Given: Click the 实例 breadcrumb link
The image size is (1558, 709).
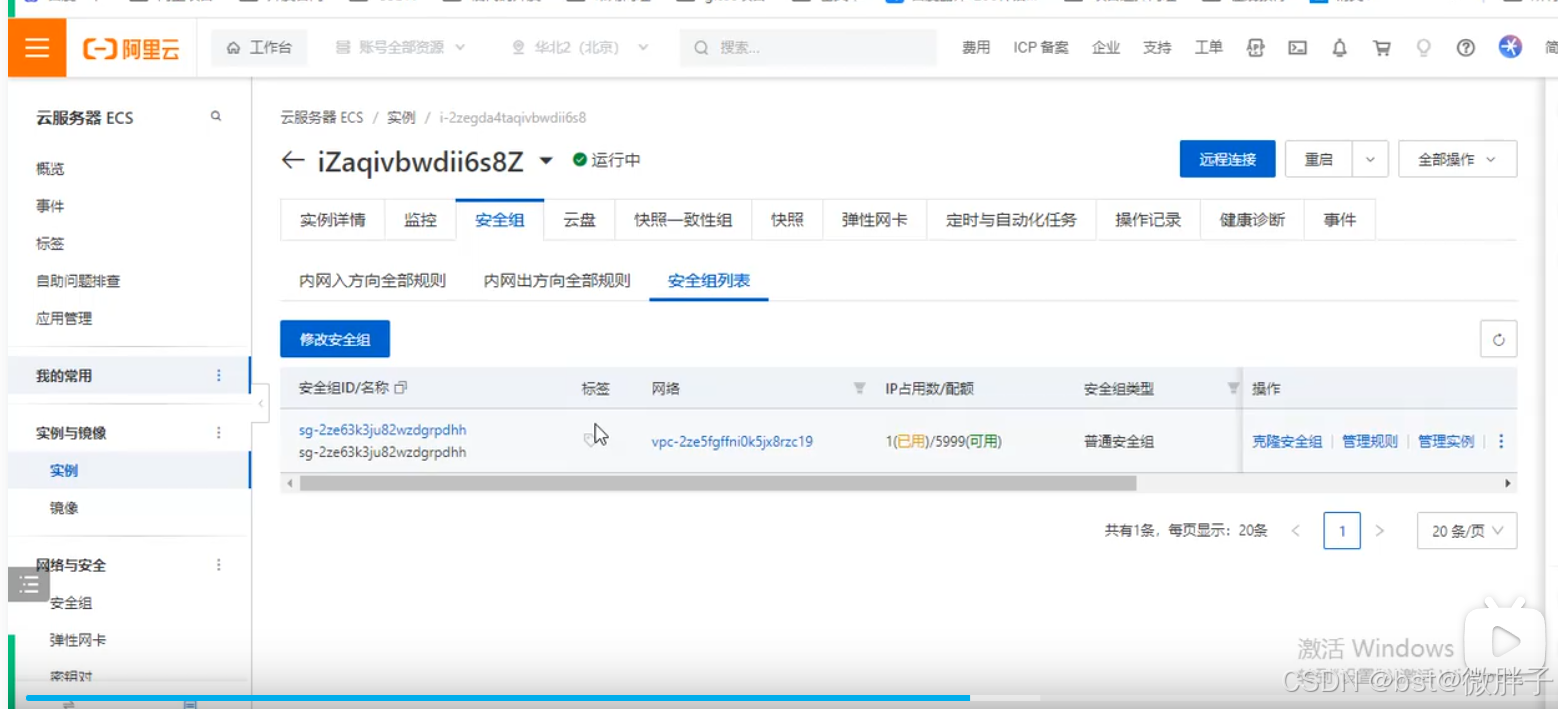Looking at the screenshot, I should click(401, 117).
